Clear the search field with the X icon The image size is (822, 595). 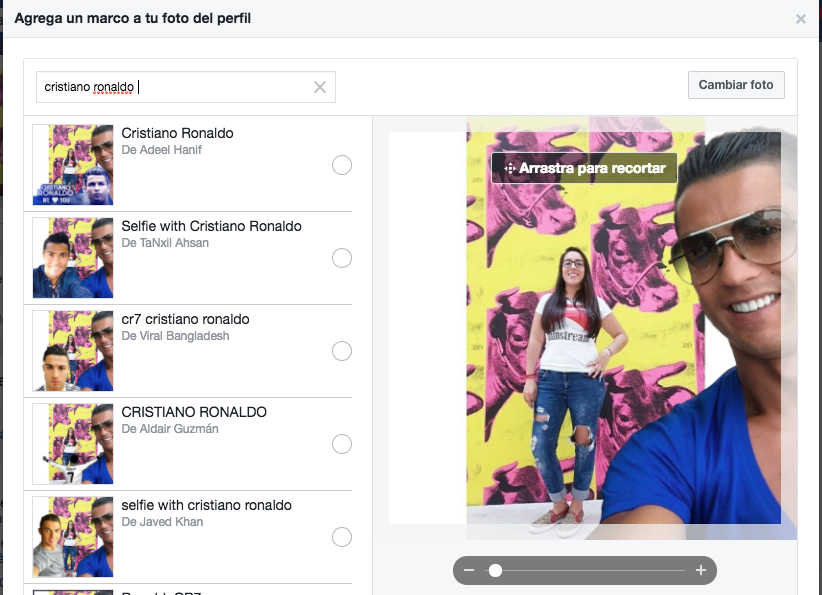coord(320,87)
